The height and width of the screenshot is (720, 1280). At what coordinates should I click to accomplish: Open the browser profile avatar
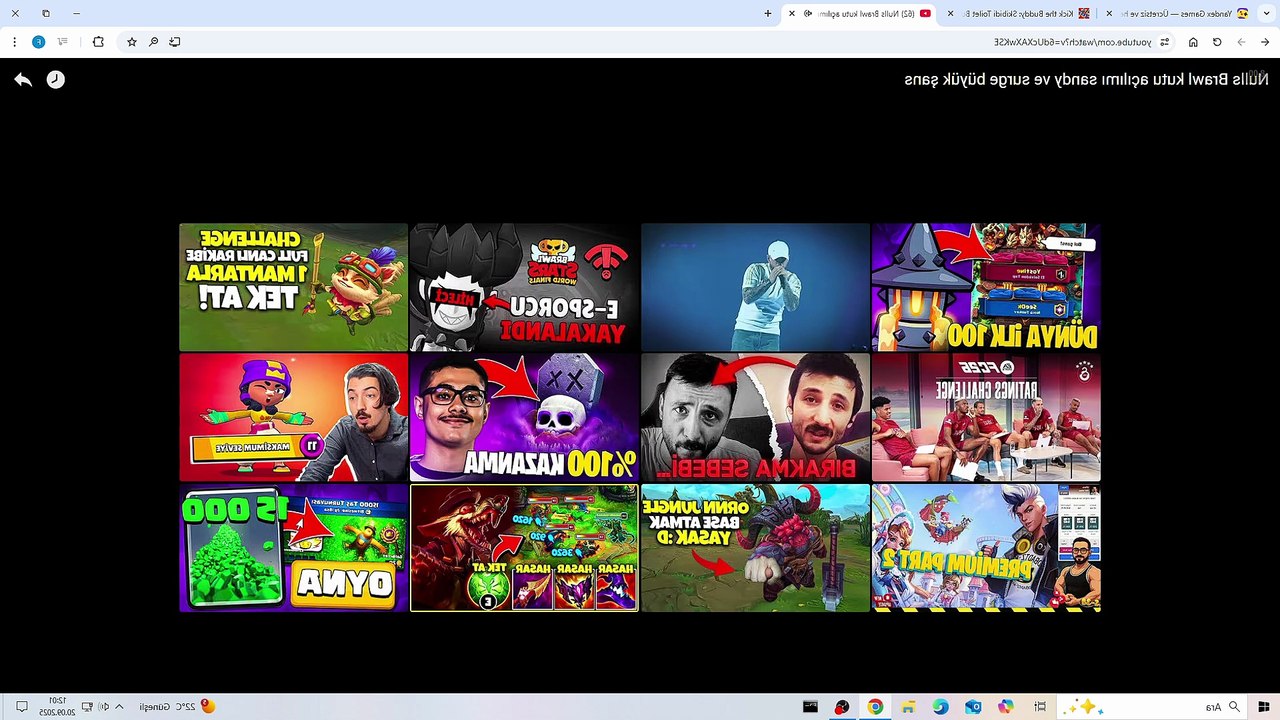click(x=38, y=42)
